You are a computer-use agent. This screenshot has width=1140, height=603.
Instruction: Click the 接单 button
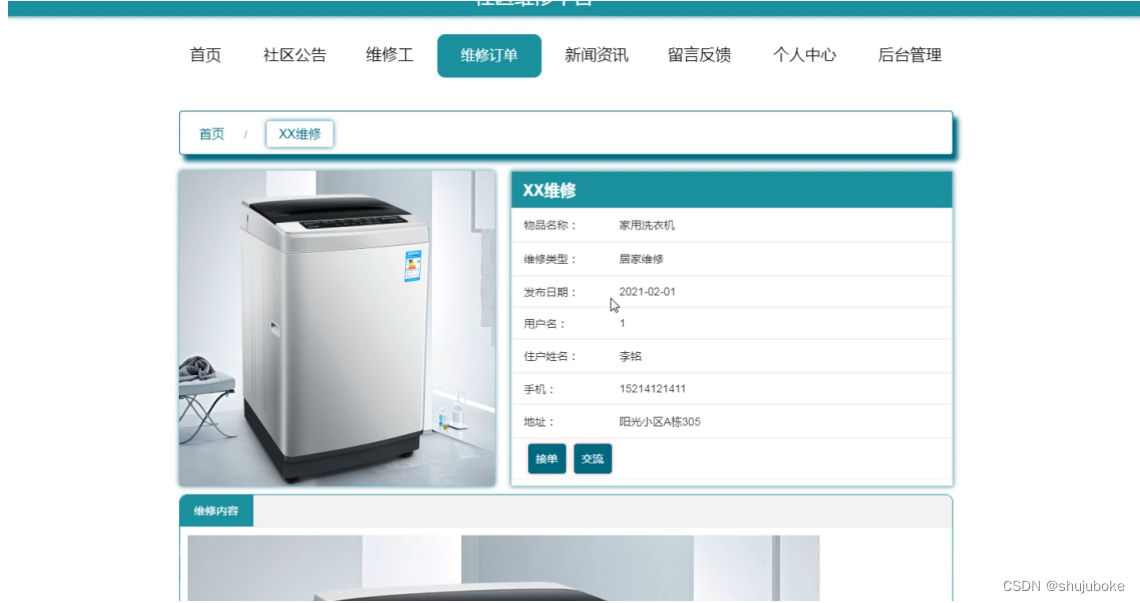[547, 459]
